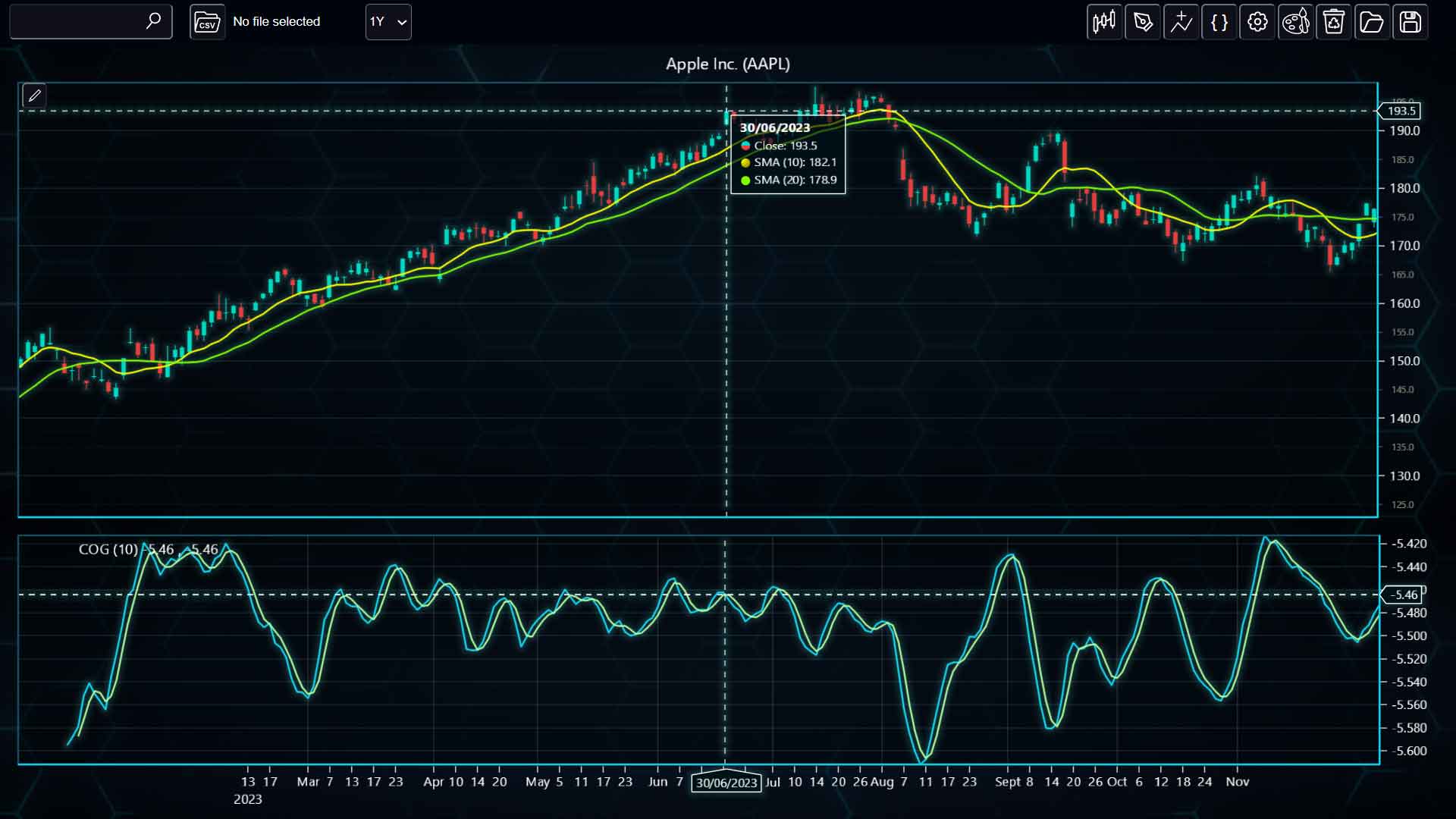Click the Apr date label on axis
The image size is (1456, 819).
pyautogui.click(x=433, y=782)
